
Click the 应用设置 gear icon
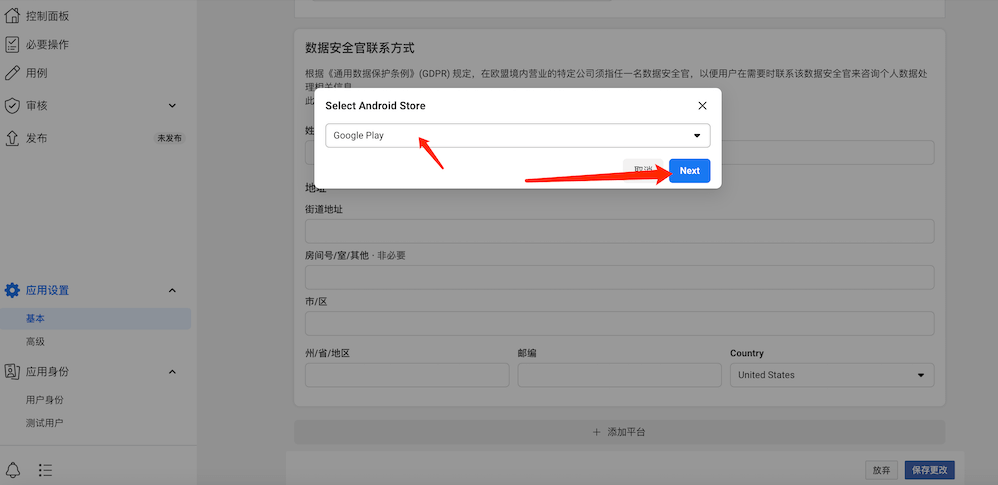pos(12,290)
